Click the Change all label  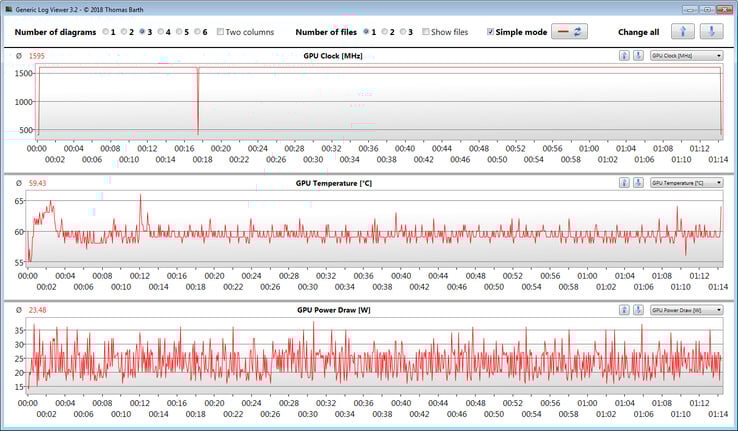[x=638, y=32]
